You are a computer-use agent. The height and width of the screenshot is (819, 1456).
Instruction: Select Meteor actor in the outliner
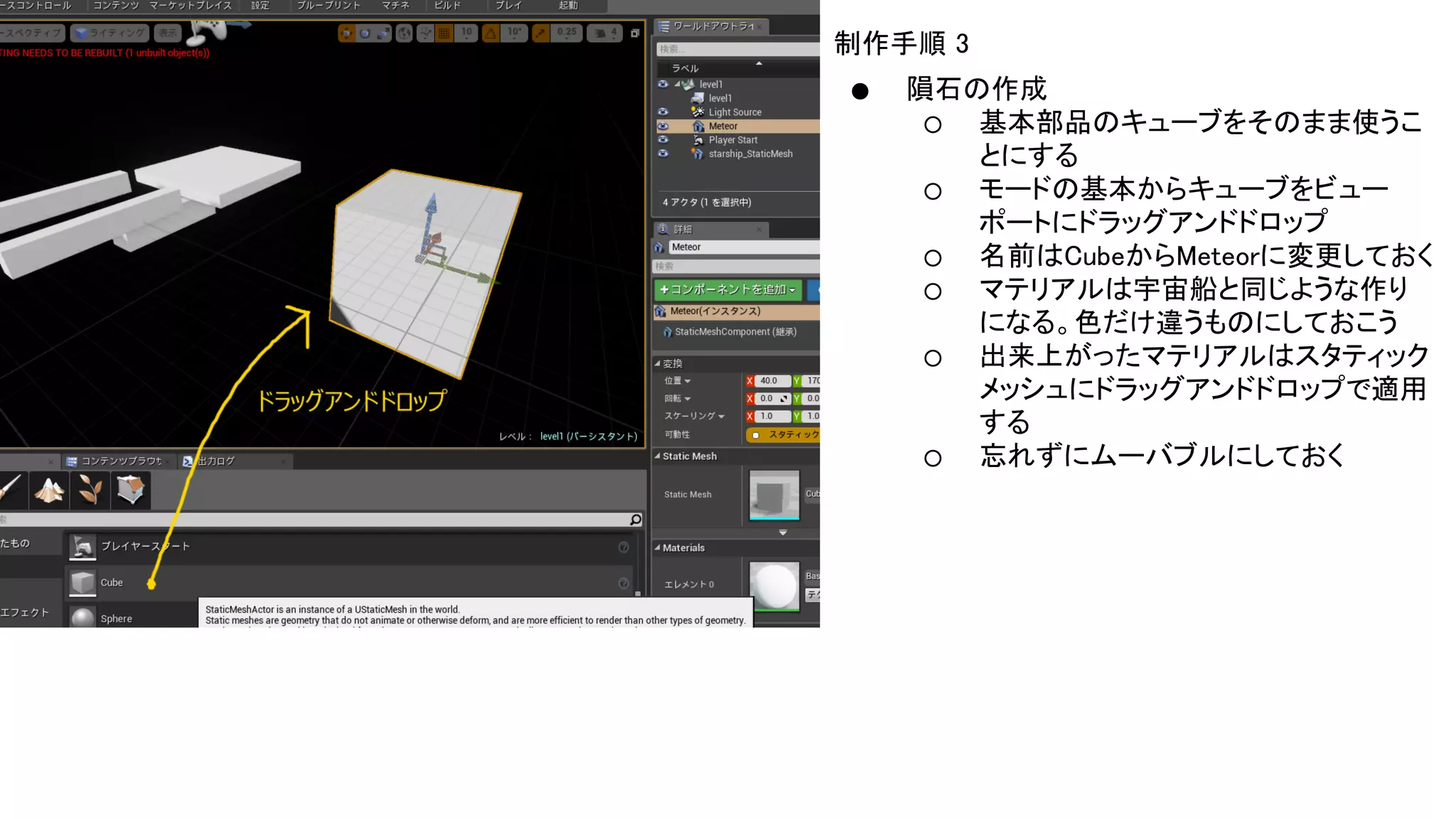click(x=722, y=126)
